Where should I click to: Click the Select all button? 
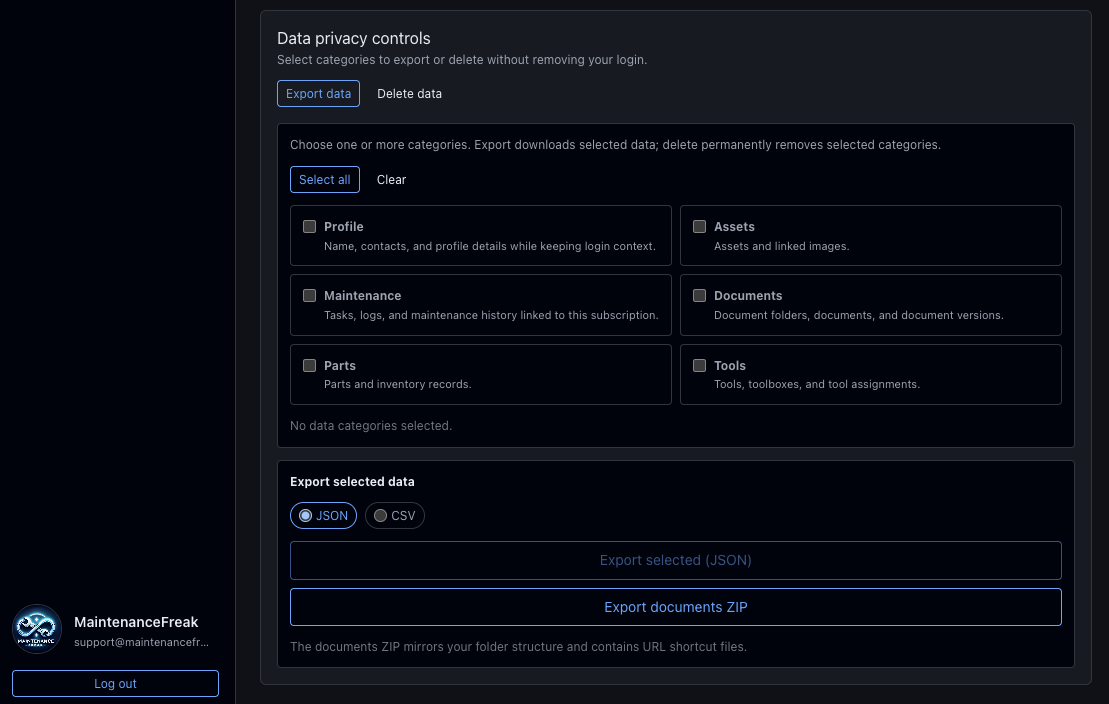click(325, 180)
